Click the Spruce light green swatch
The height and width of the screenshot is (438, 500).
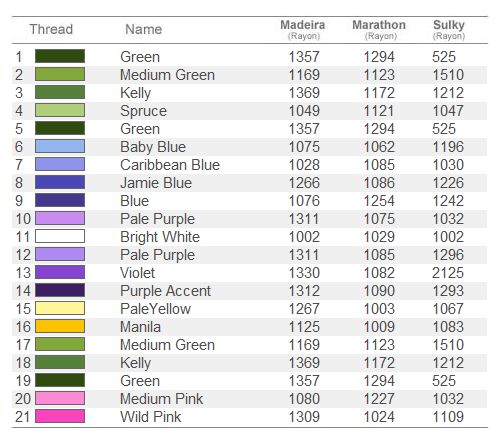click(x=60, y=110)
